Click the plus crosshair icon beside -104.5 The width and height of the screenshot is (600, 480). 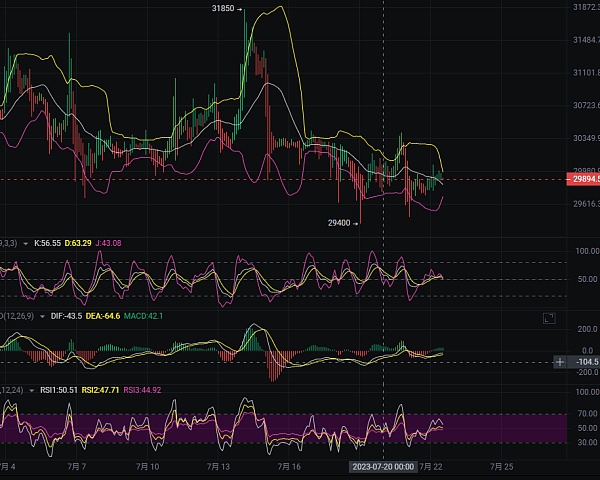click(x=559, y=362)
